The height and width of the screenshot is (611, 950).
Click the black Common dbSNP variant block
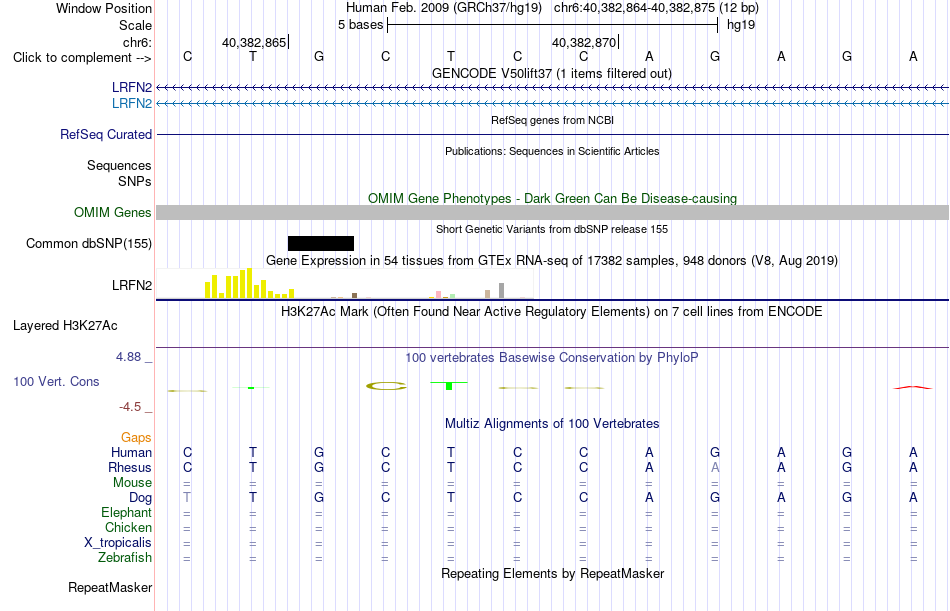click(321, 244)
